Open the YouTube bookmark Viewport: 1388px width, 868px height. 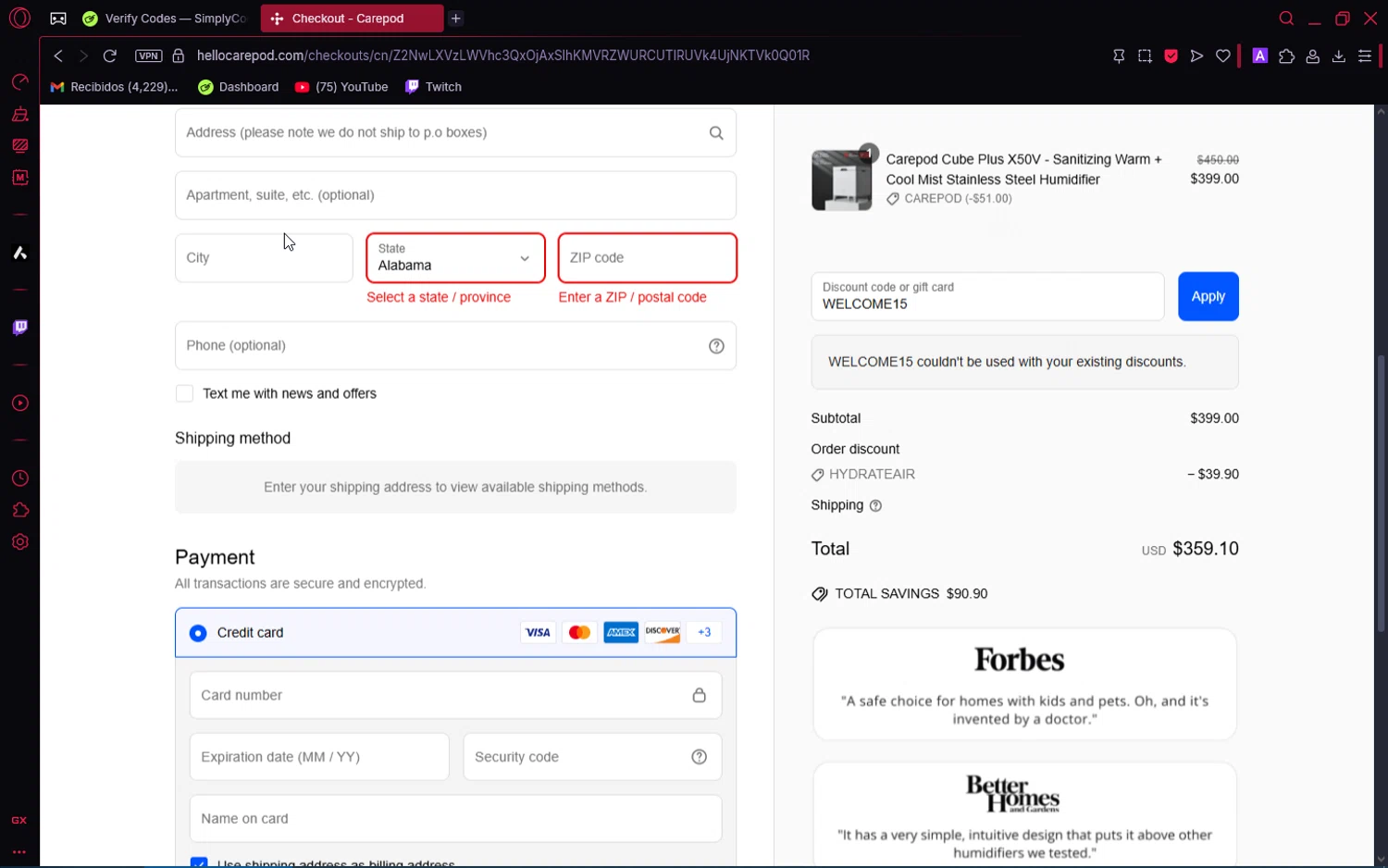click(x=341, y=87)
